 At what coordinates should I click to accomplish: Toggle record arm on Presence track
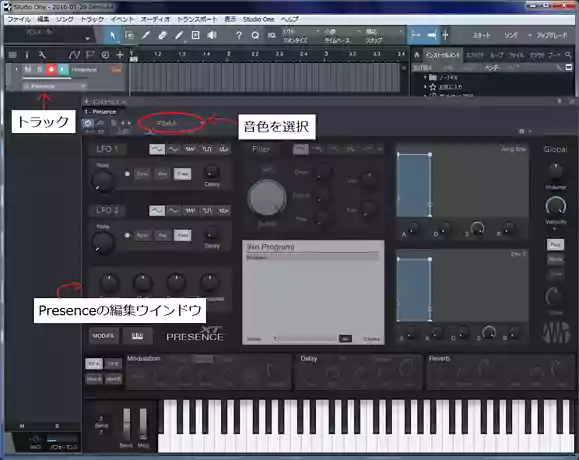(x=51, y=69)
